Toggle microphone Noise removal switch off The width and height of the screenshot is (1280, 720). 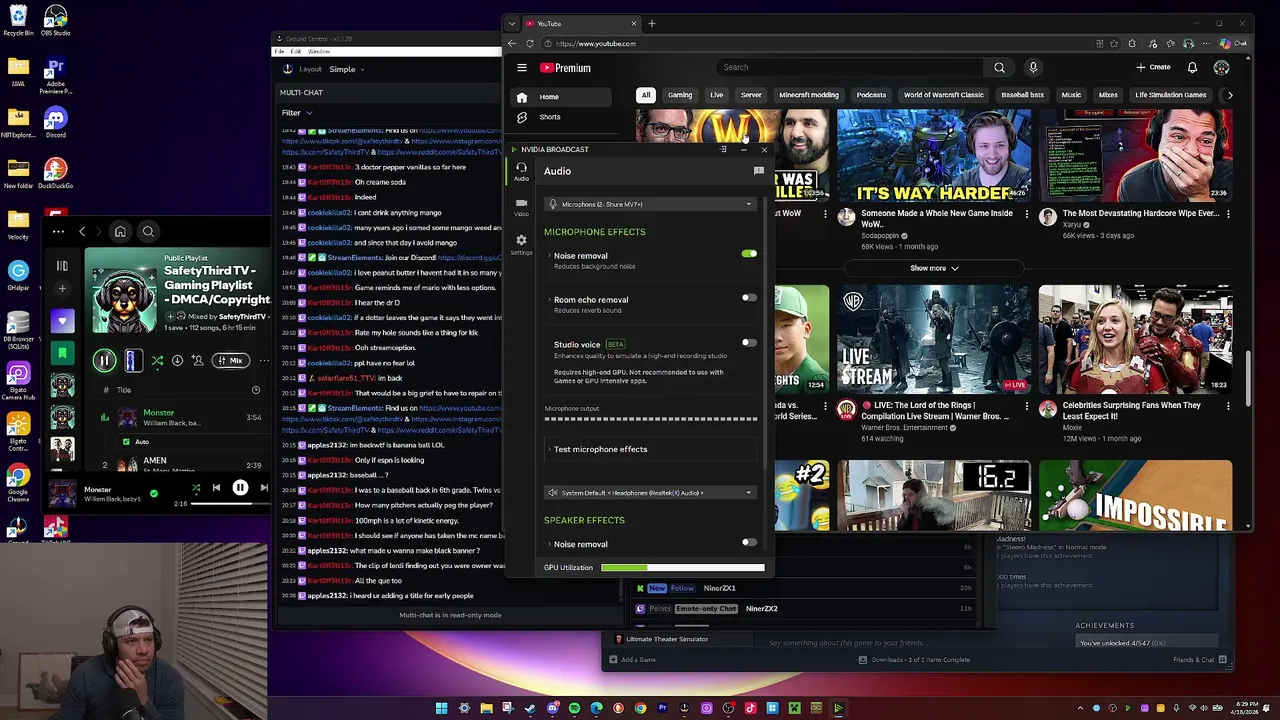(749, 254)
